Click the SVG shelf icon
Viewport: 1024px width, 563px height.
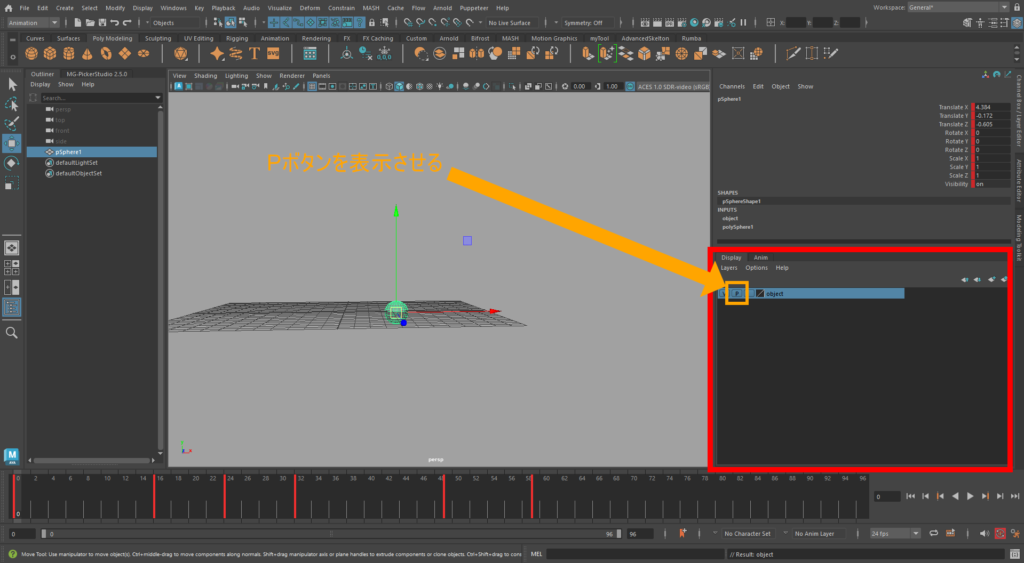272,54
